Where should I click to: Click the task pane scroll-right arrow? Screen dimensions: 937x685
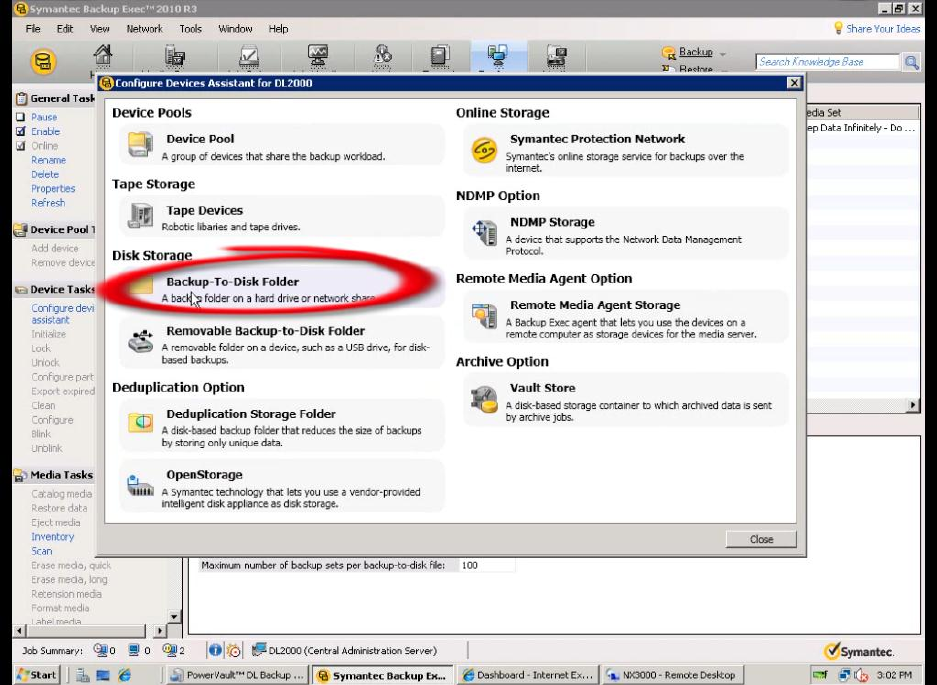click(x=160, y=630)
